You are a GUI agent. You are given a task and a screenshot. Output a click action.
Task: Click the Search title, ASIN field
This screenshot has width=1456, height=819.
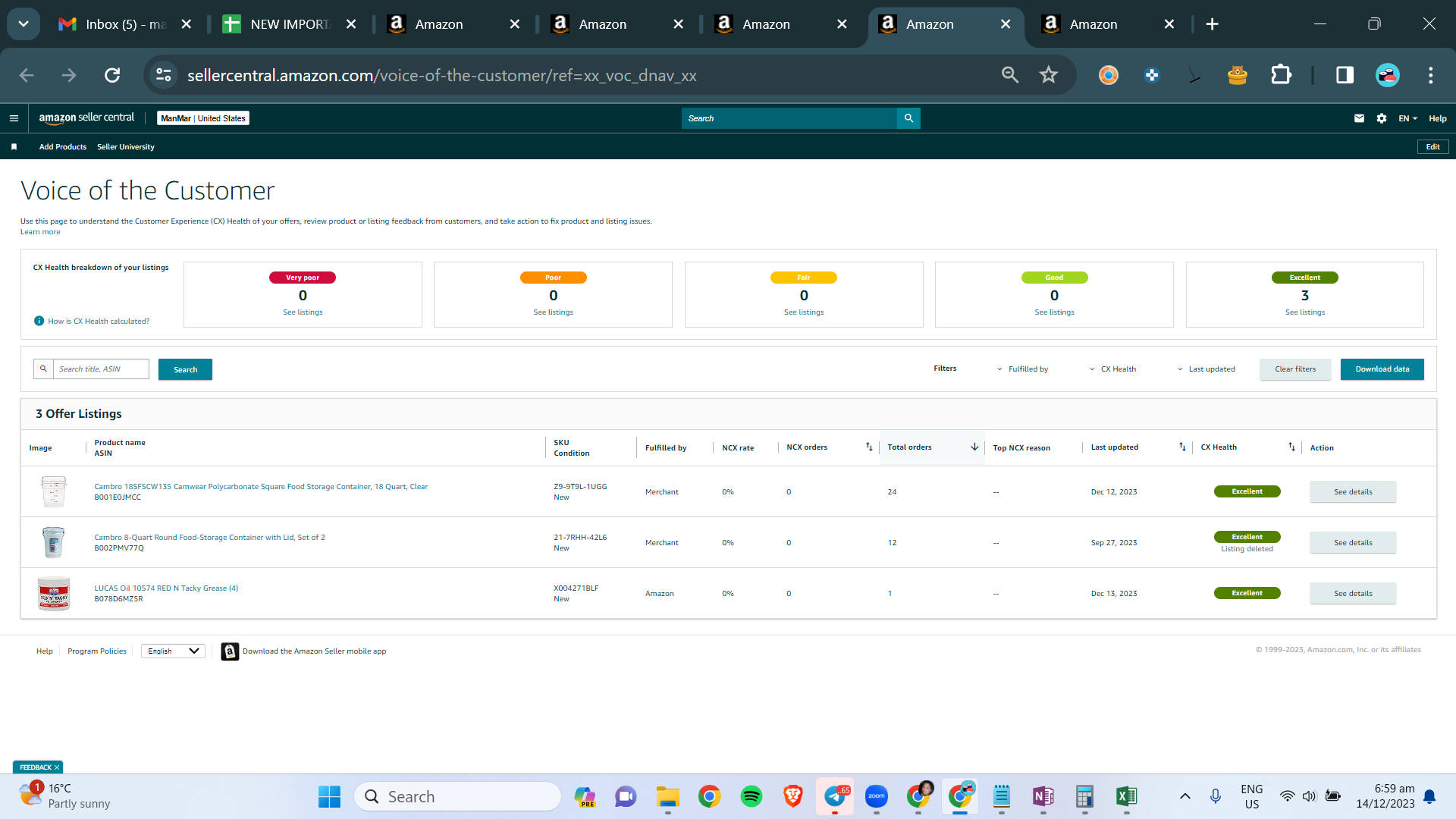pyautogui.click(x=101, y=369)
